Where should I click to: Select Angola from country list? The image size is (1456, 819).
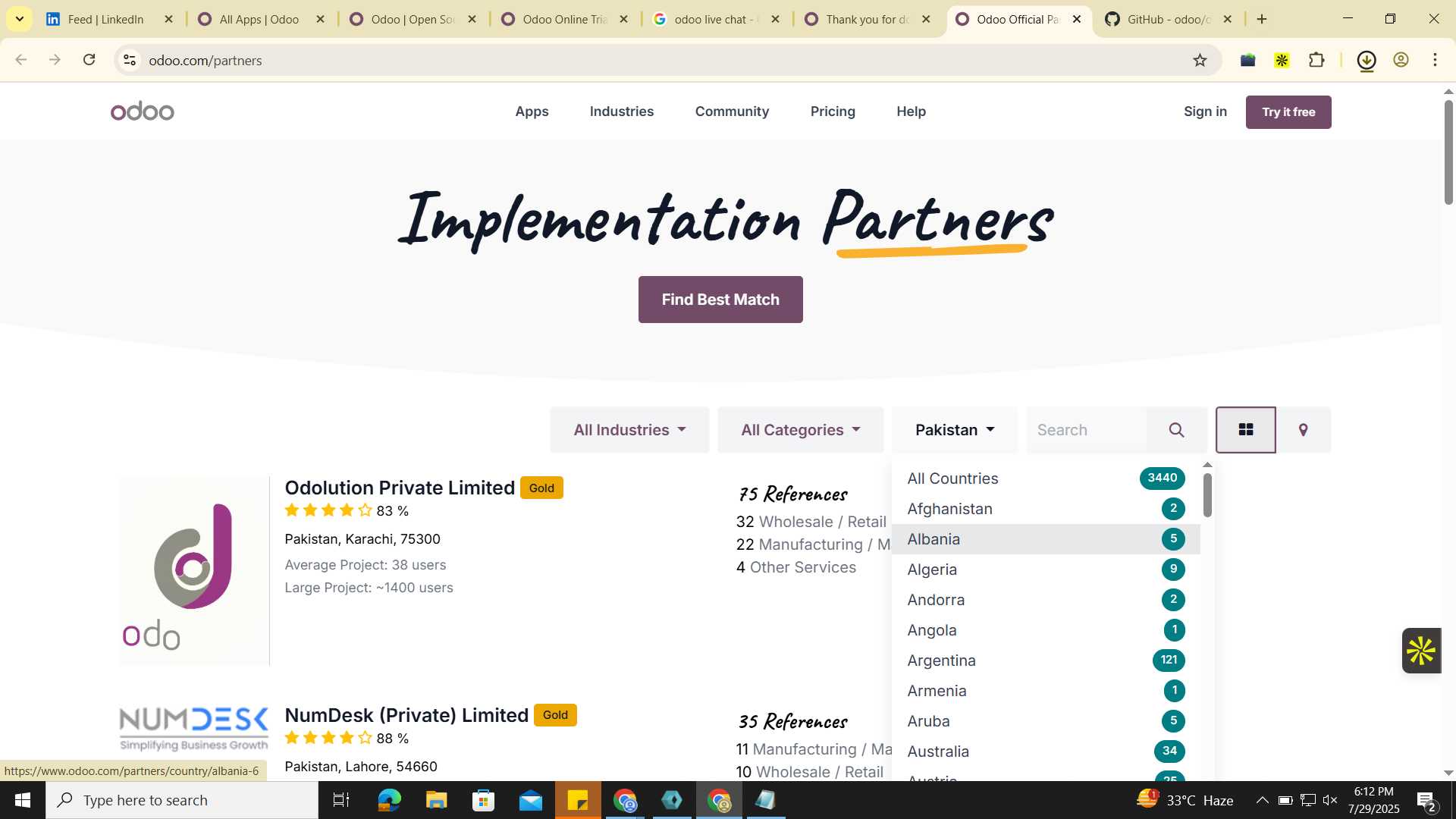click(1046, 630)
